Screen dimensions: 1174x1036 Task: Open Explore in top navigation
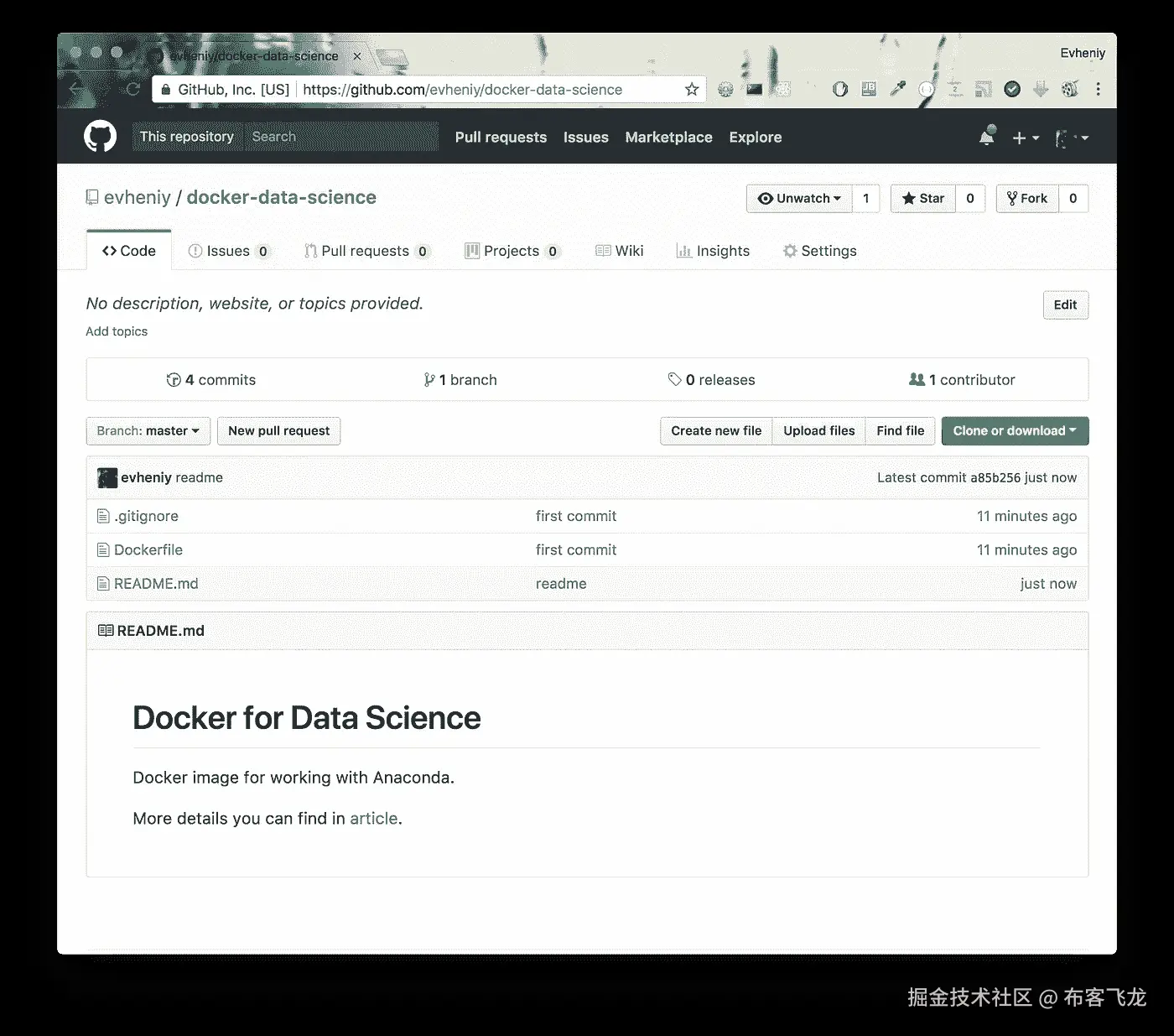(x=755, y=138)
